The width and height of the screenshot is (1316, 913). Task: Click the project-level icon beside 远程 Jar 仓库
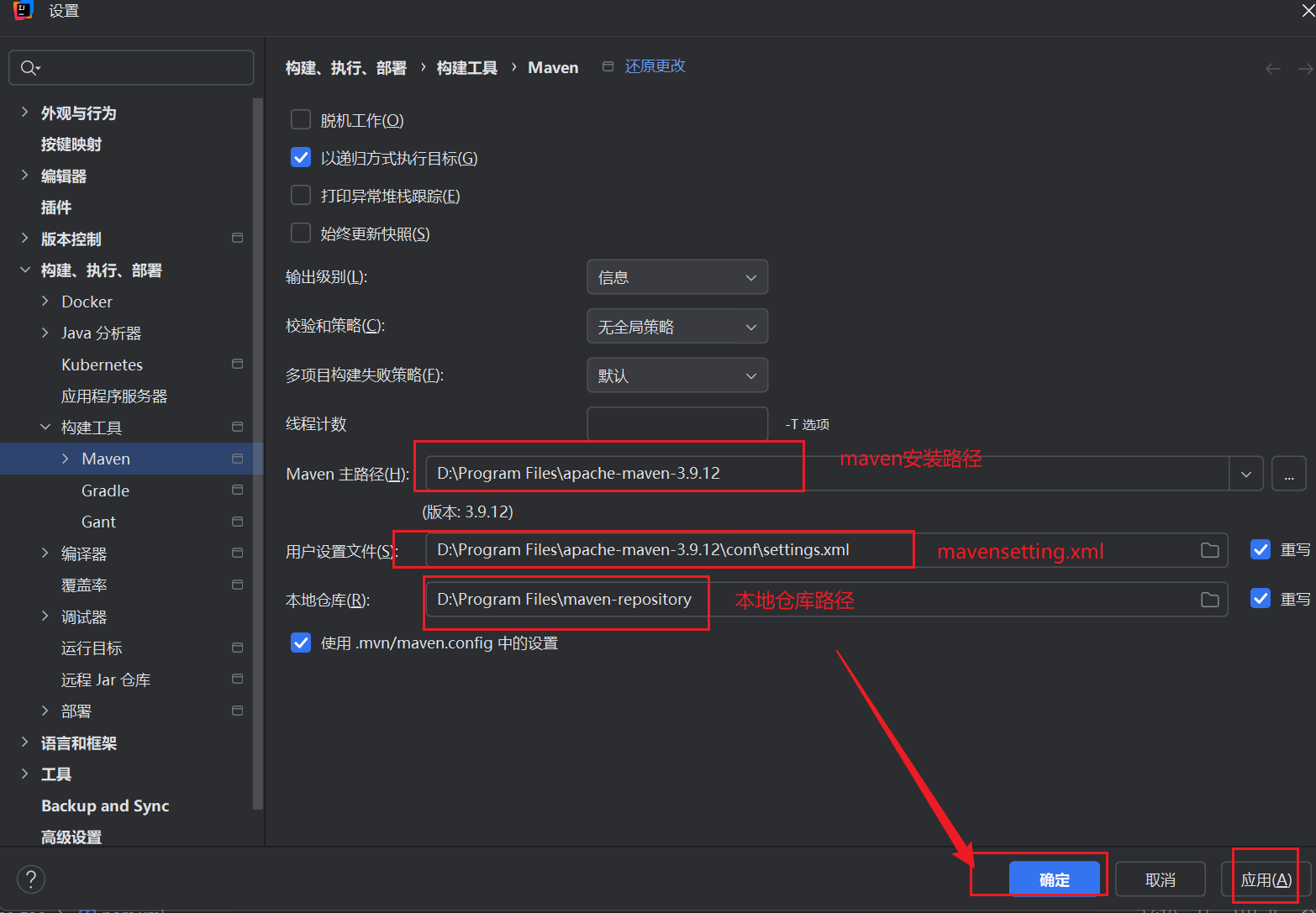coord(237,679)
